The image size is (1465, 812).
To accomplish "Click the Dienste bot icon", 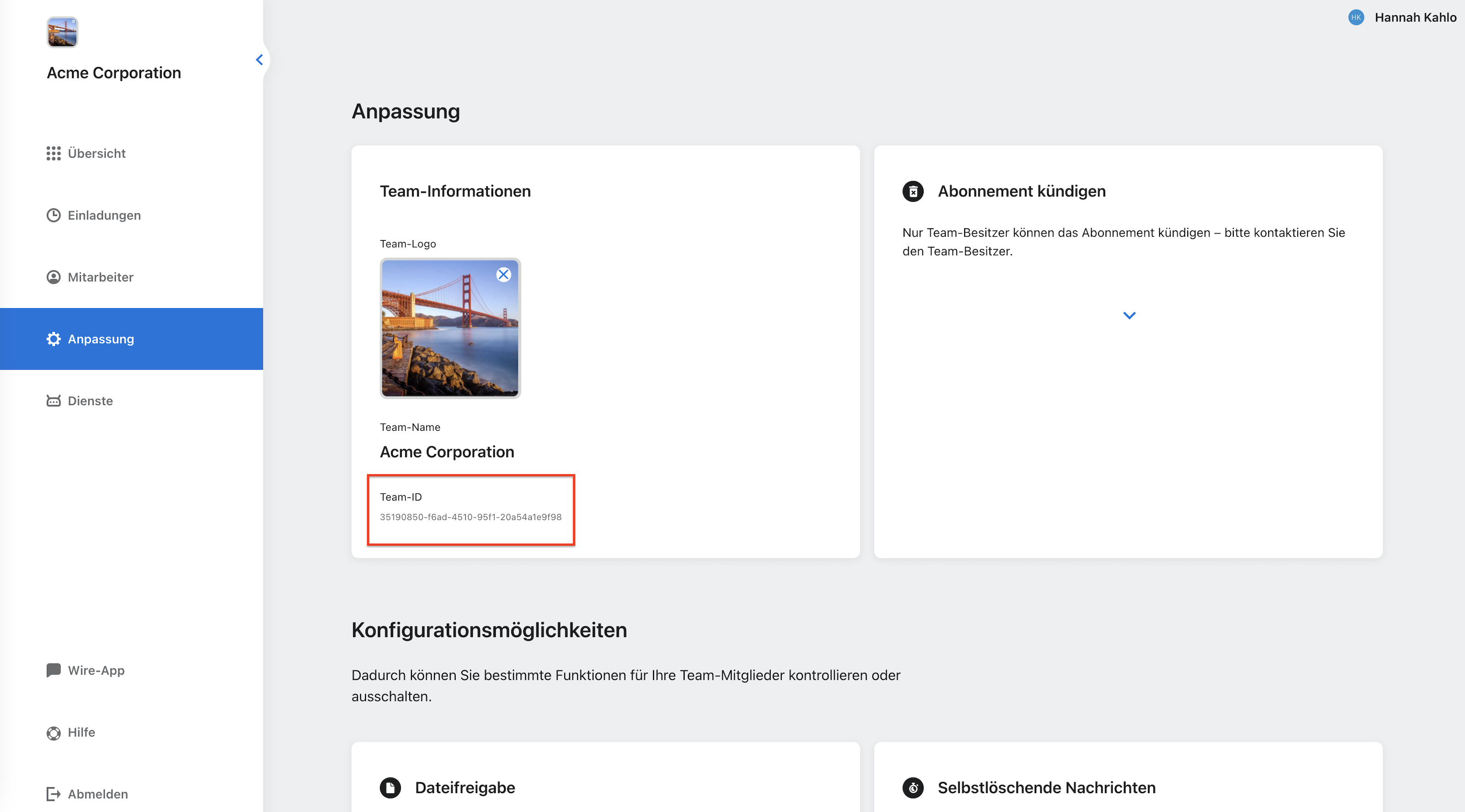I will pos(53,401).
